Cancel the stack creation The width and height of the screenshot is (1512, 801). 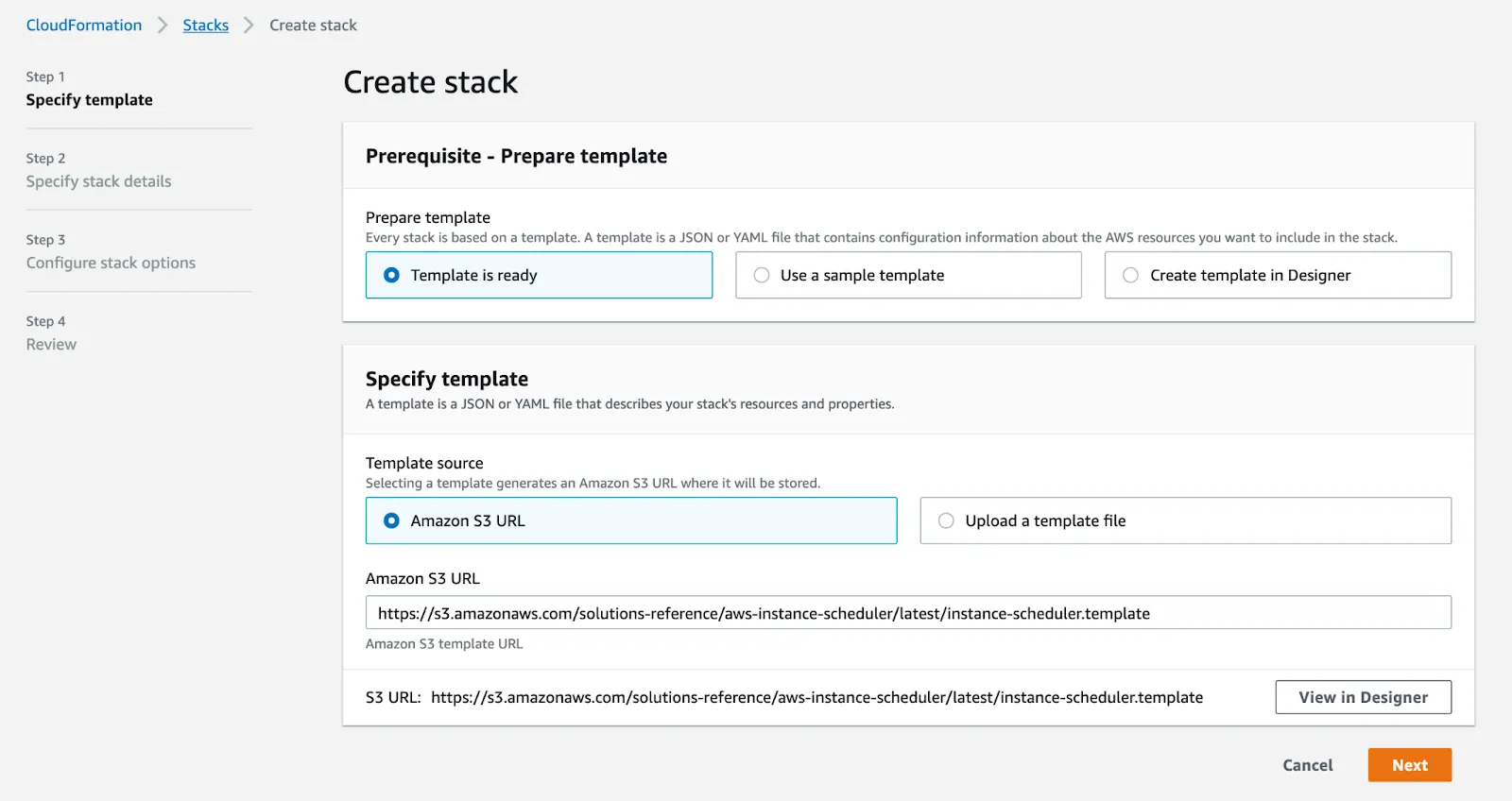pyautogui.click(x=1308, y=765)
